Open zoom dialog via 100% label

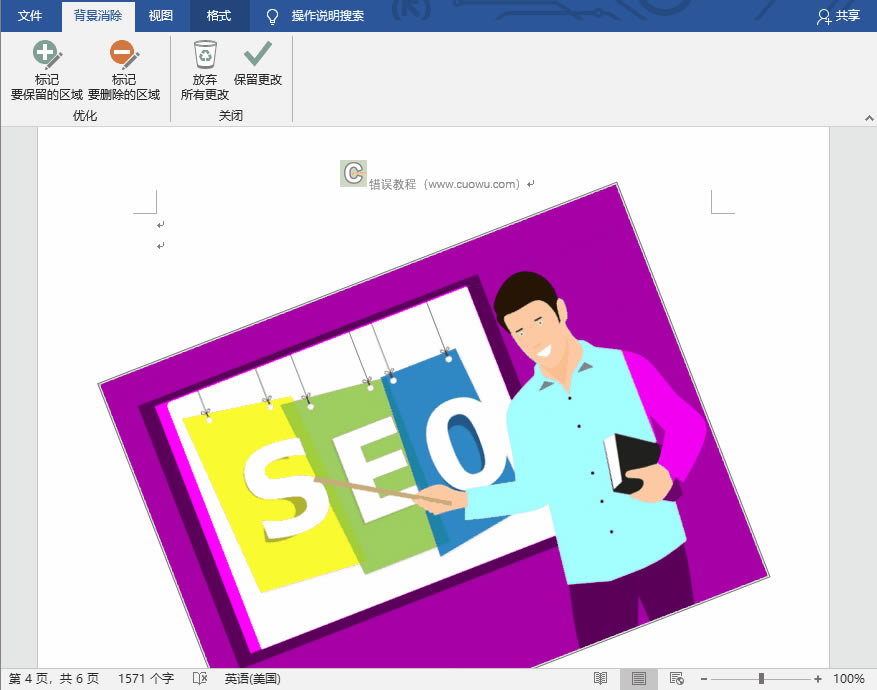tap(848, 679)
